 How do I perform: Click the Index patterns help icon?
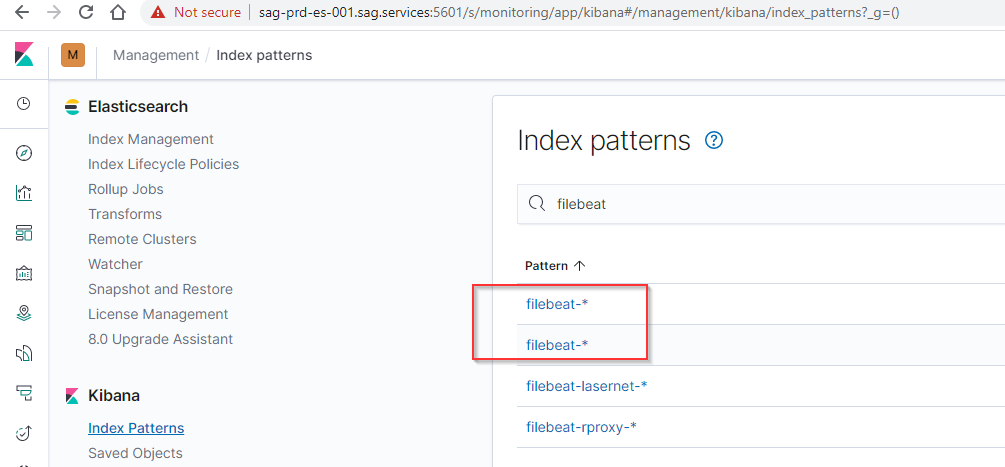[714, 141]
